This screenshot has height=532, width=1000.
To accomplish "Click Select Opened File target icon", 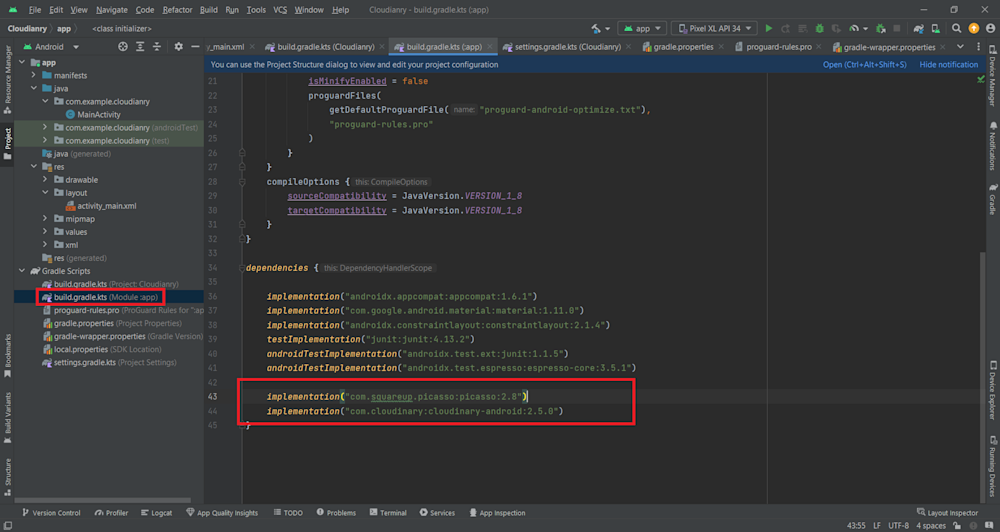I will coord(123,47).
